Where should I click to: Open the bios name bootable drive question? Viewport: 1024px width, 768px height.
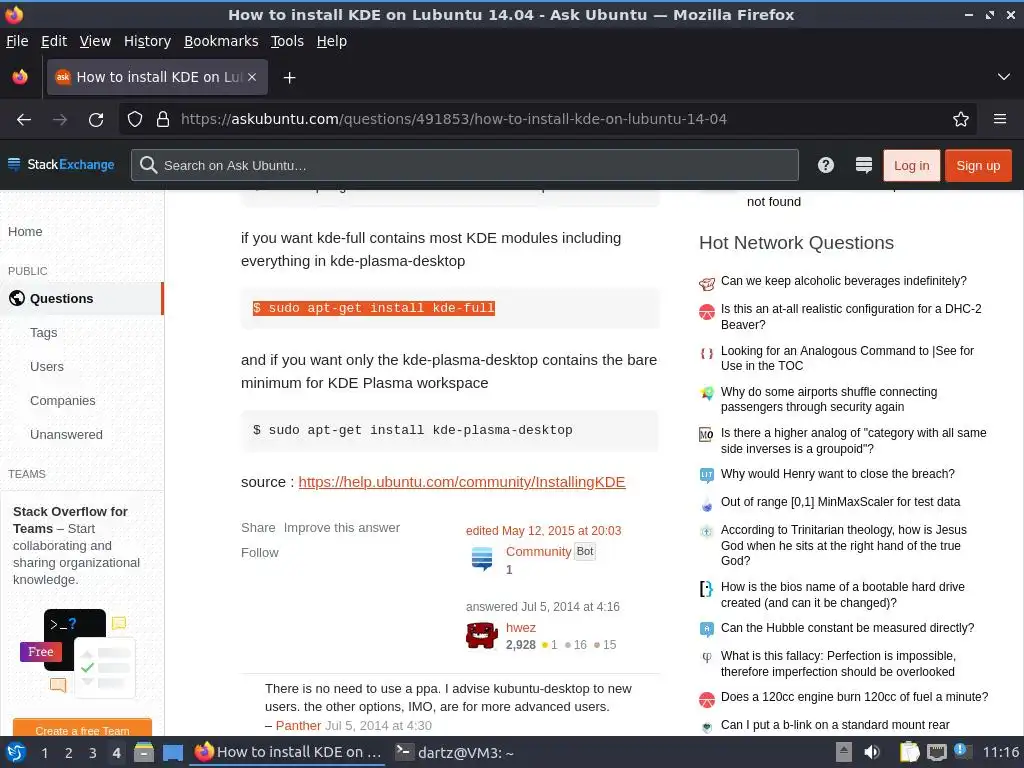[x=842, y=594]
